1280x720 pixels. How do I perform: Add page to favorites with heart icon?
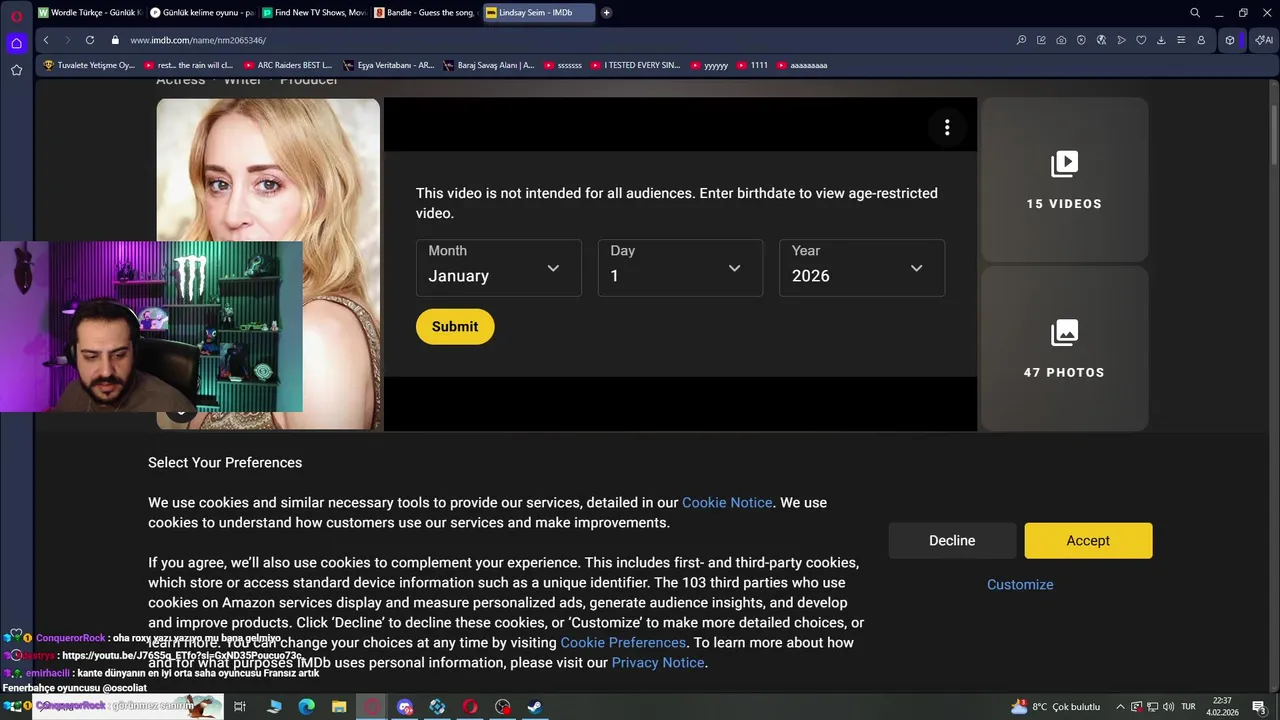pyautogui.click(x=1141, y=40)
